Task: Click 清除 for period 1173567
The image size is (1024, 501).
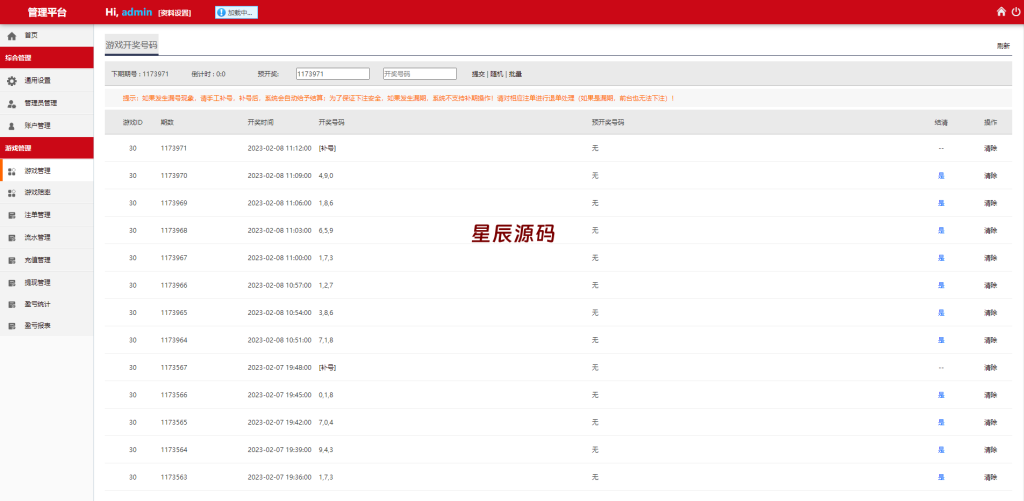Action: [x=991, y=368]
